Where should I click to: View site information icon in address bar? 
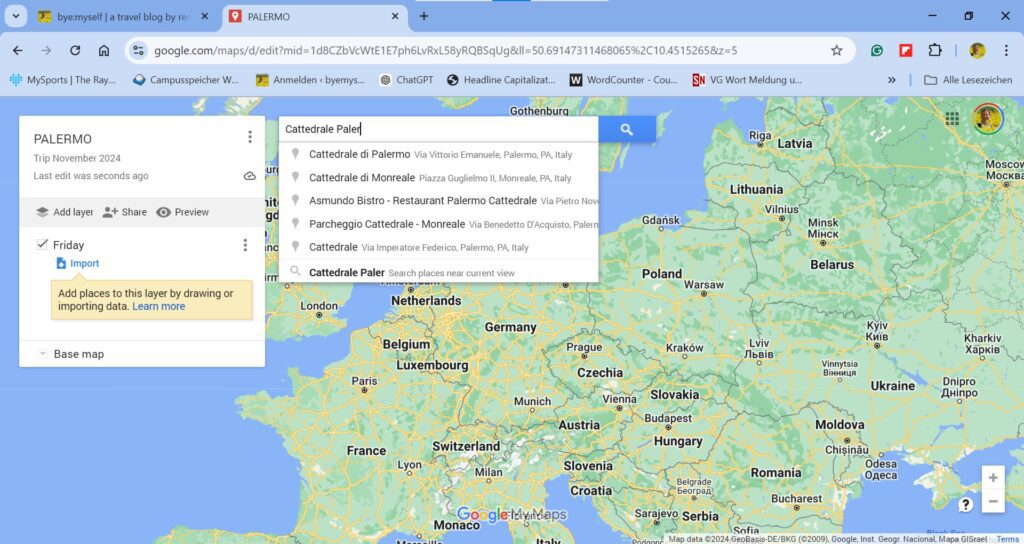[x=138, y=50]
